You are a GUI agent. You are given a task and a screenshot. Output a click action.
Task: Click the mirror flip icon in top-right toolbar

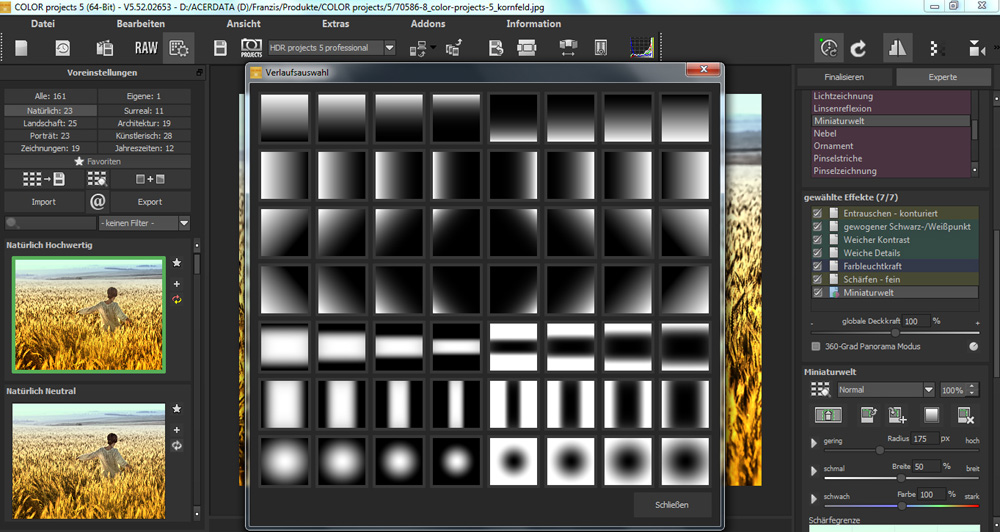point(896,47)
